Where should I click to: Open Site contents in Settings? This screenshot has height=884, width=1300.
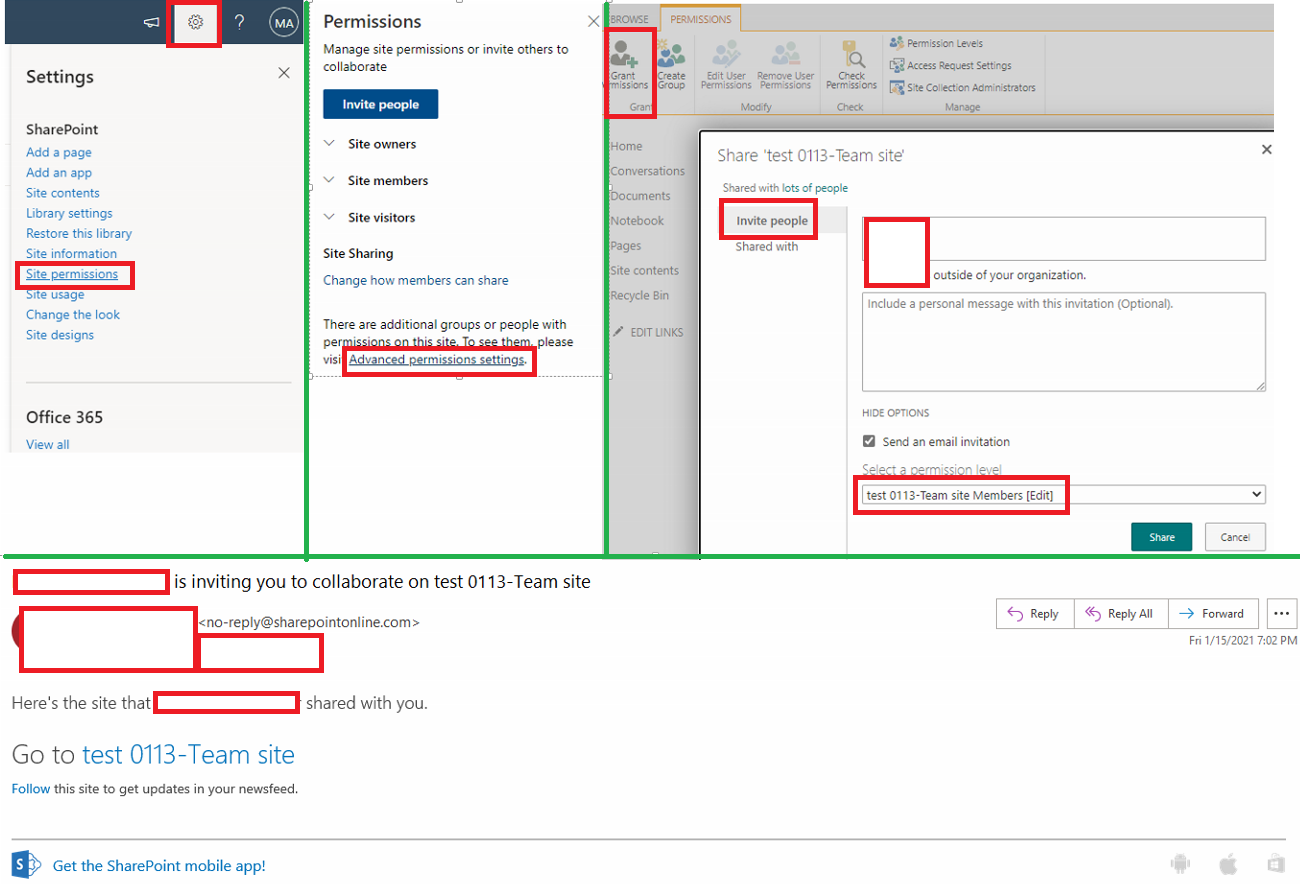pos(63,193)
